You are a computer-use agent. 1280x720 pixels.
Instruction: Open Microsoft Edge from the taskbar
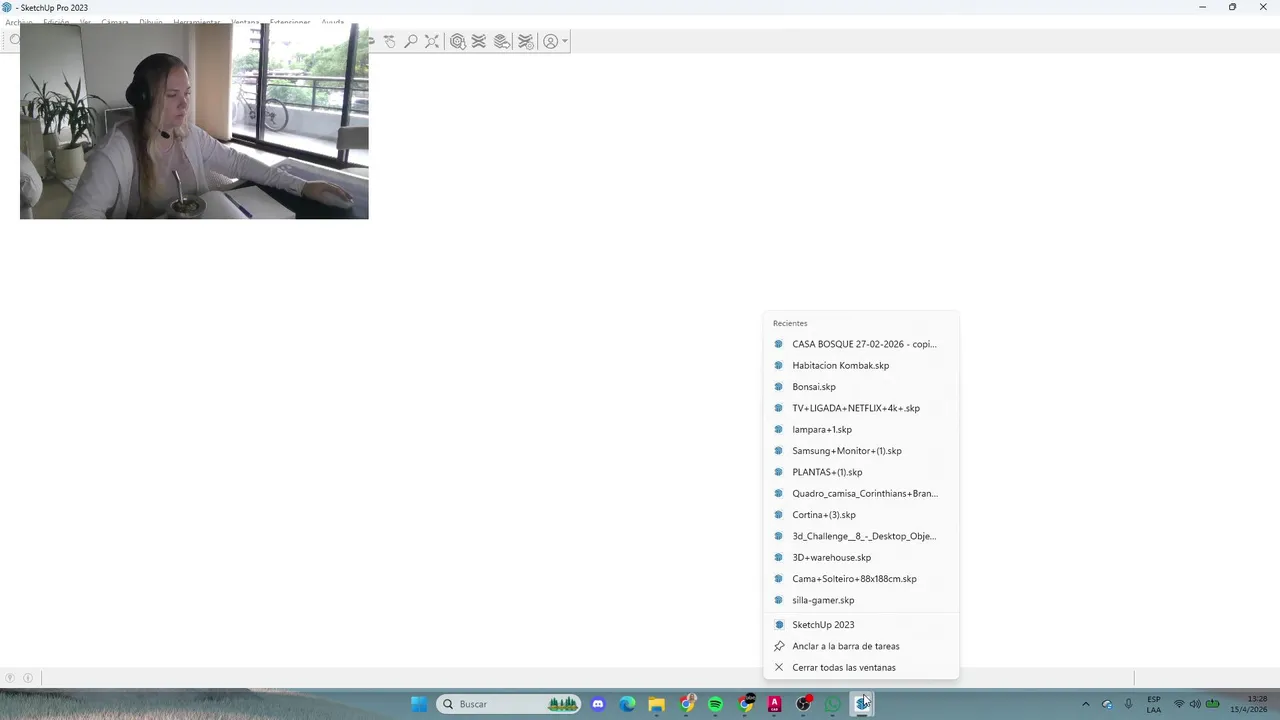[x=627, y=704]
